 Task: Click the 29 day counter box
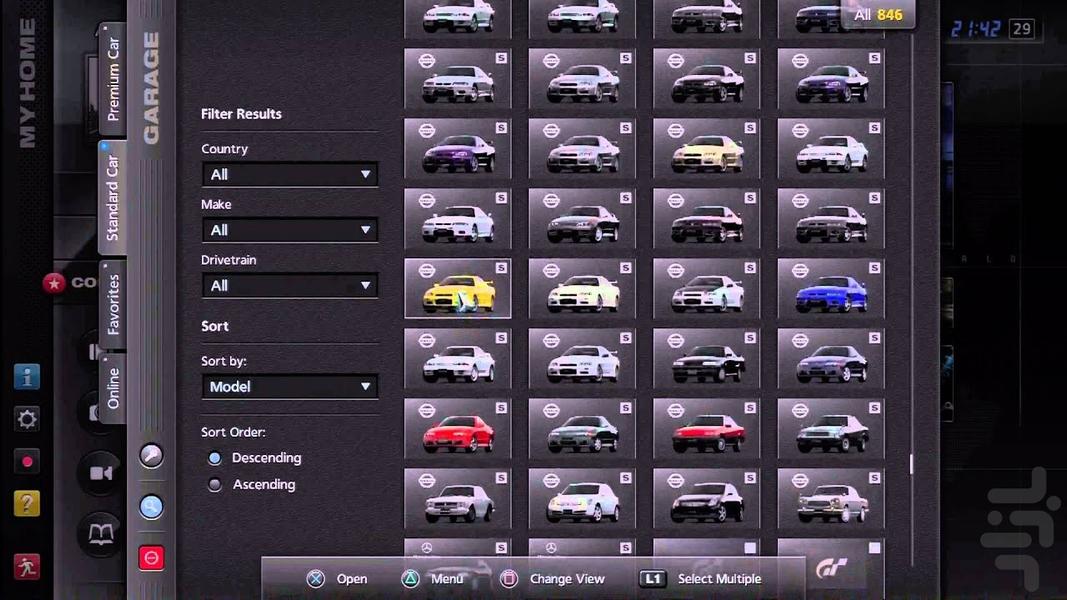pyautogui.click(x=1022, y=29)
